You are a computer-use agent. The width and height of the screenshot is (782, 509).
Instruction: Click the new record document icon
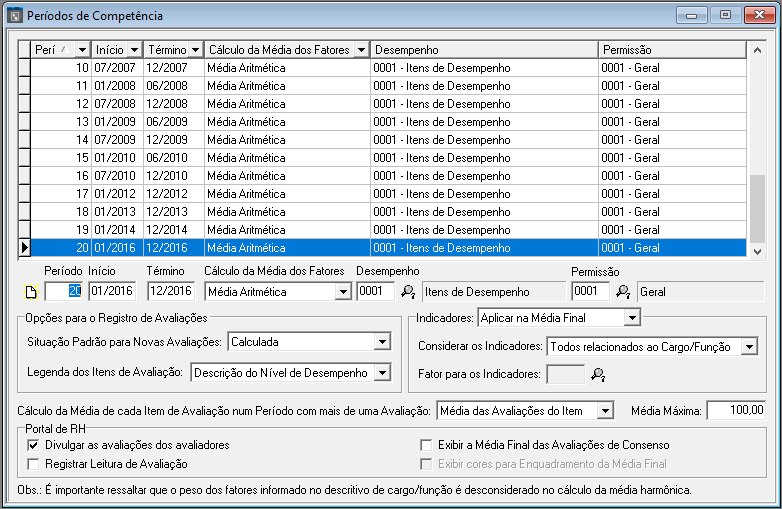[x=30, y=292]
